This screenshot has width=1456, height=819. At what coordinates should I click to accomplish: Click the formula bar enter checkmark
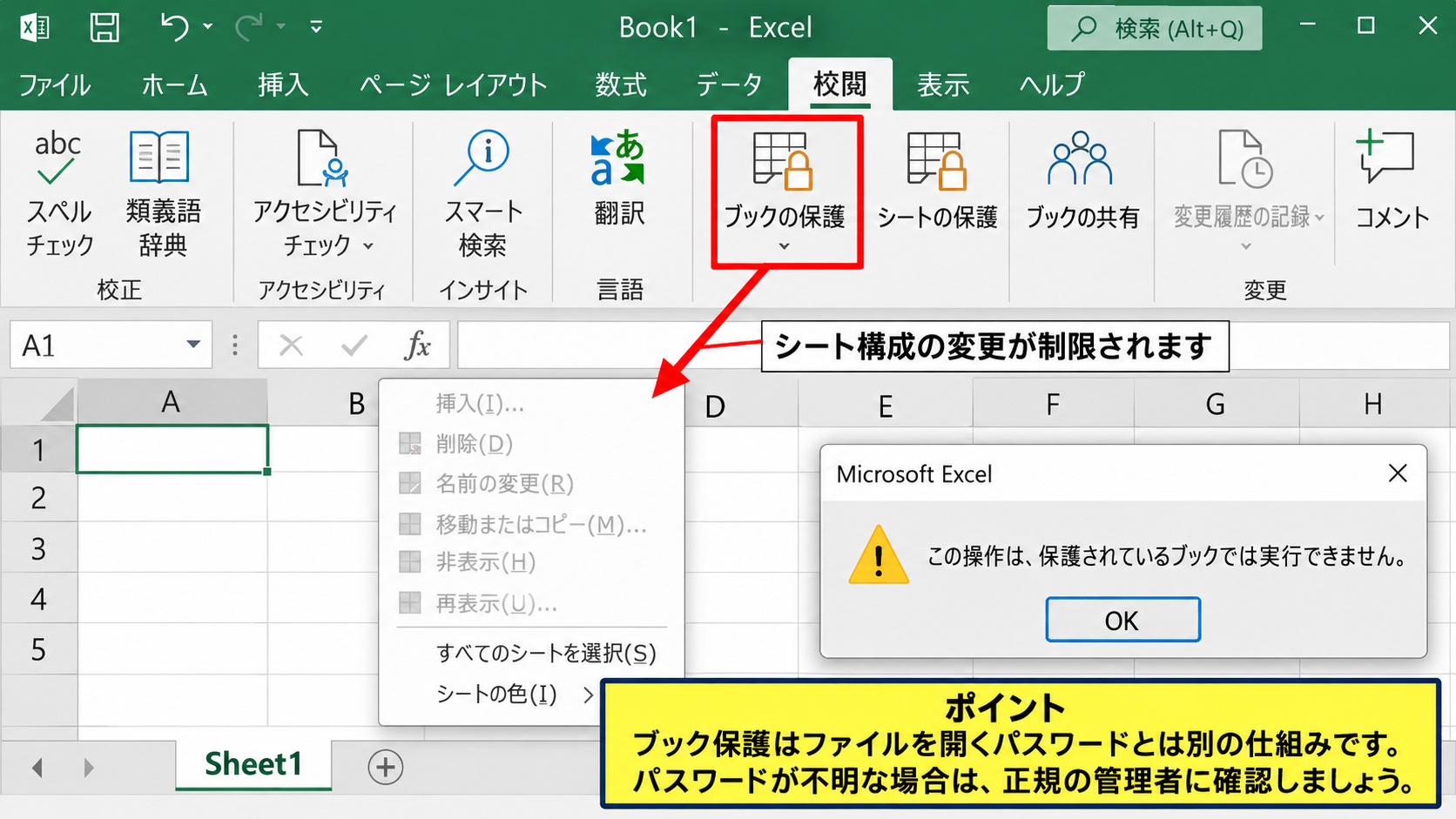coord(354,346)
